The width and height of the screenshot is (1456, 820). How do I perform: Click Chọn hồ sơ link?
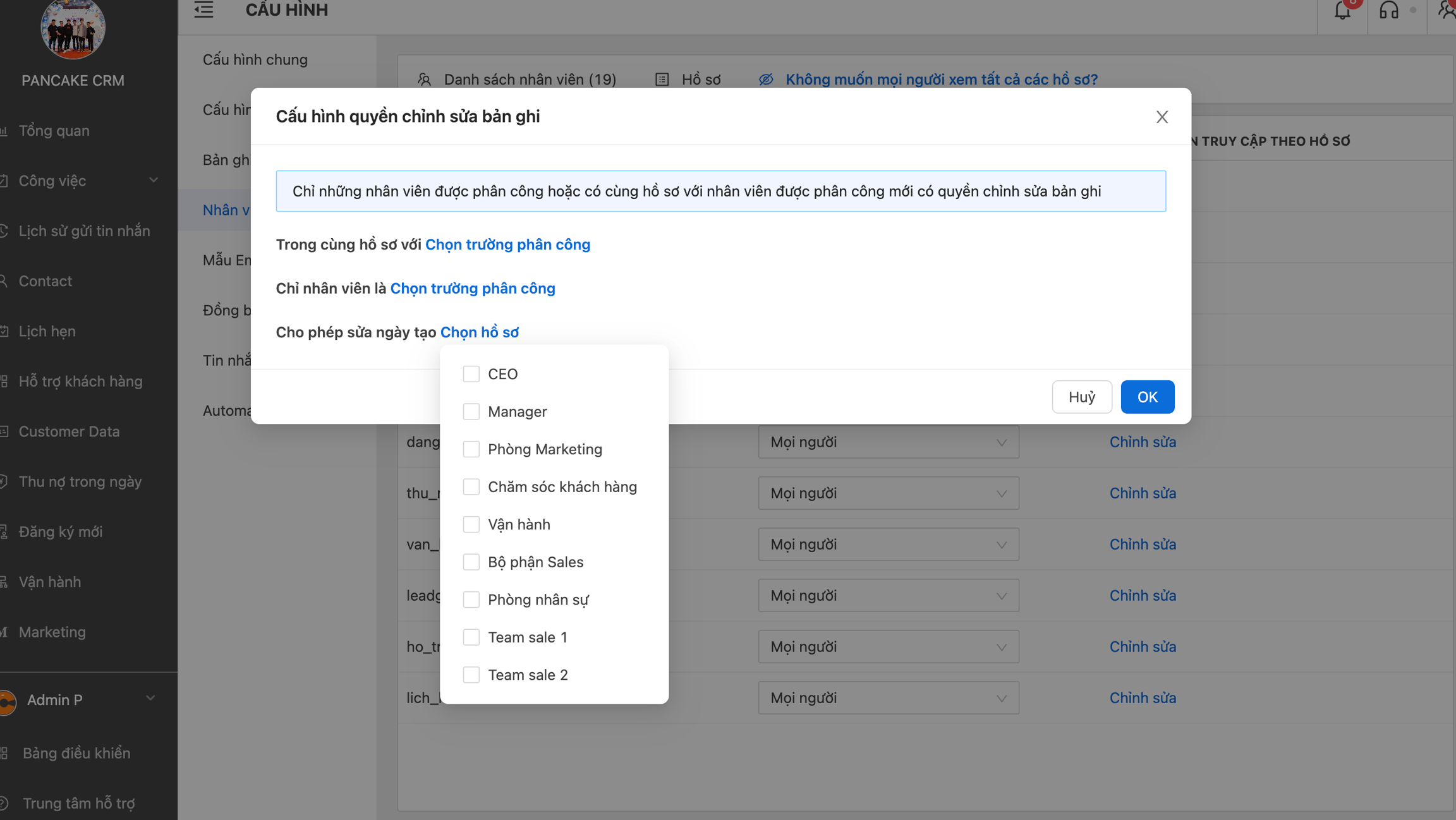coord(479,332)
